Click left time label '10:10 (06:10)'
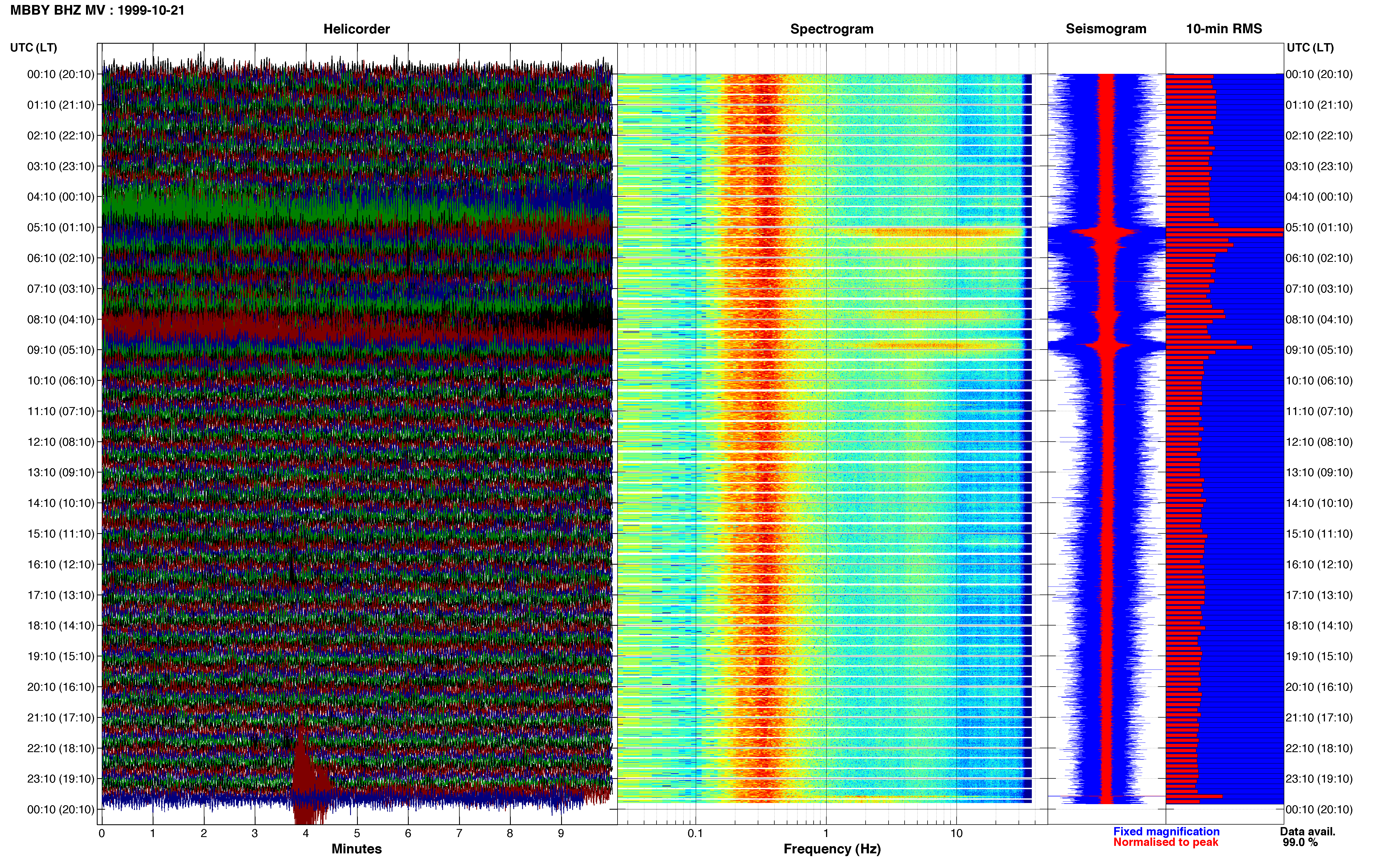This screenshot has width=1388, height=868. (61, 380)
